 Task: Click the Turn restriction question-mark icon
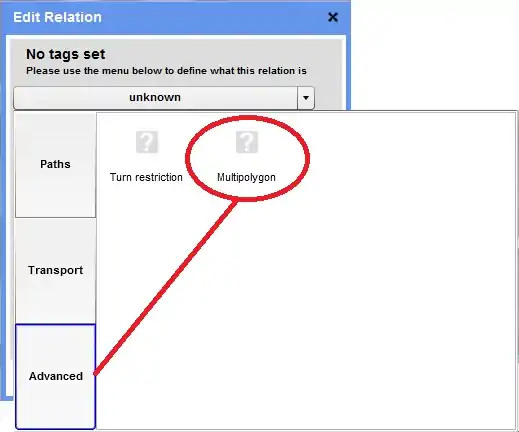pos(147,142)
